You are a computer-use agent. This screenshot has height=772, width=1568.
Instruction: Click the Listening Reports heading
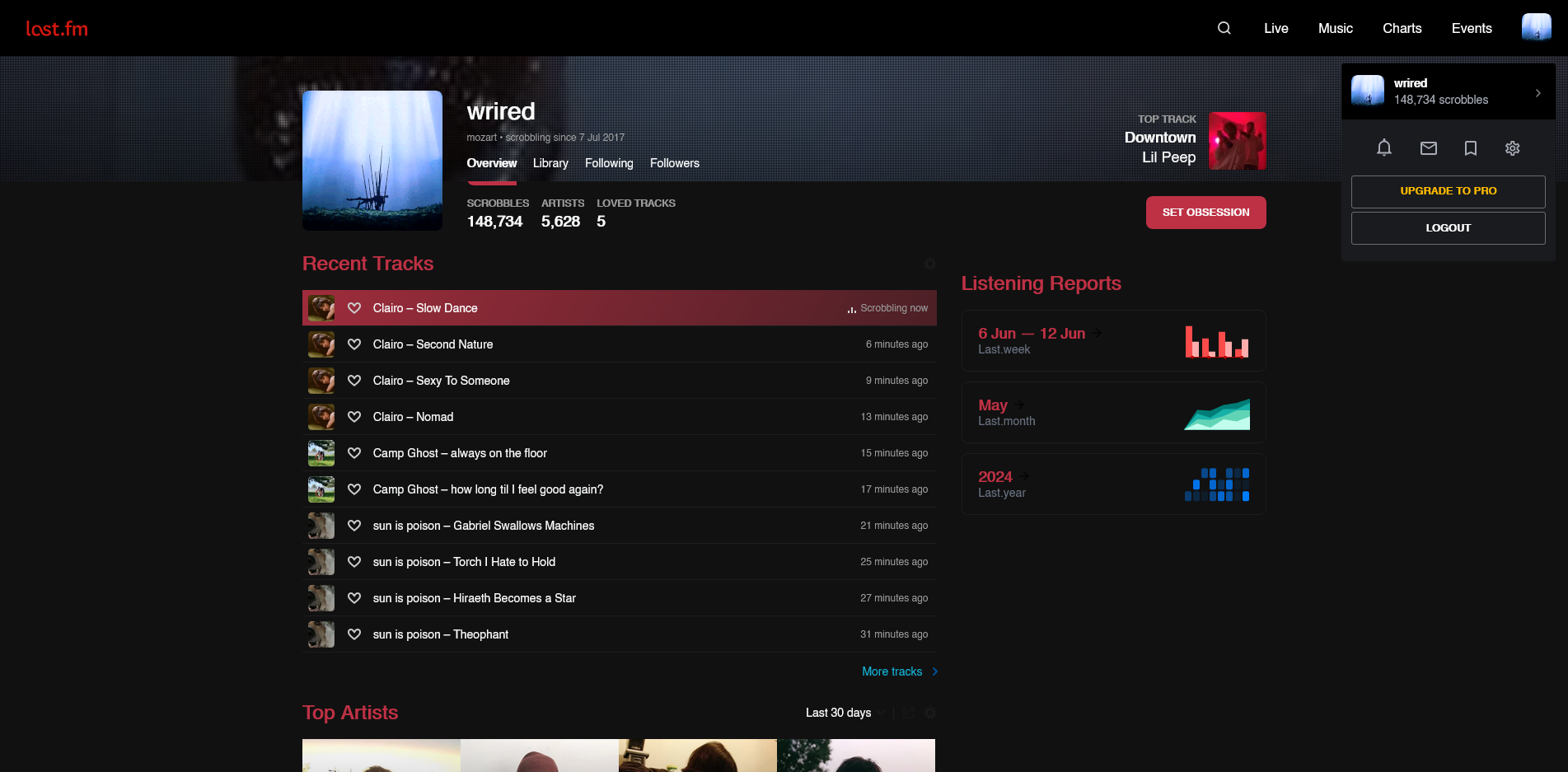click(x=1041, y=283)
